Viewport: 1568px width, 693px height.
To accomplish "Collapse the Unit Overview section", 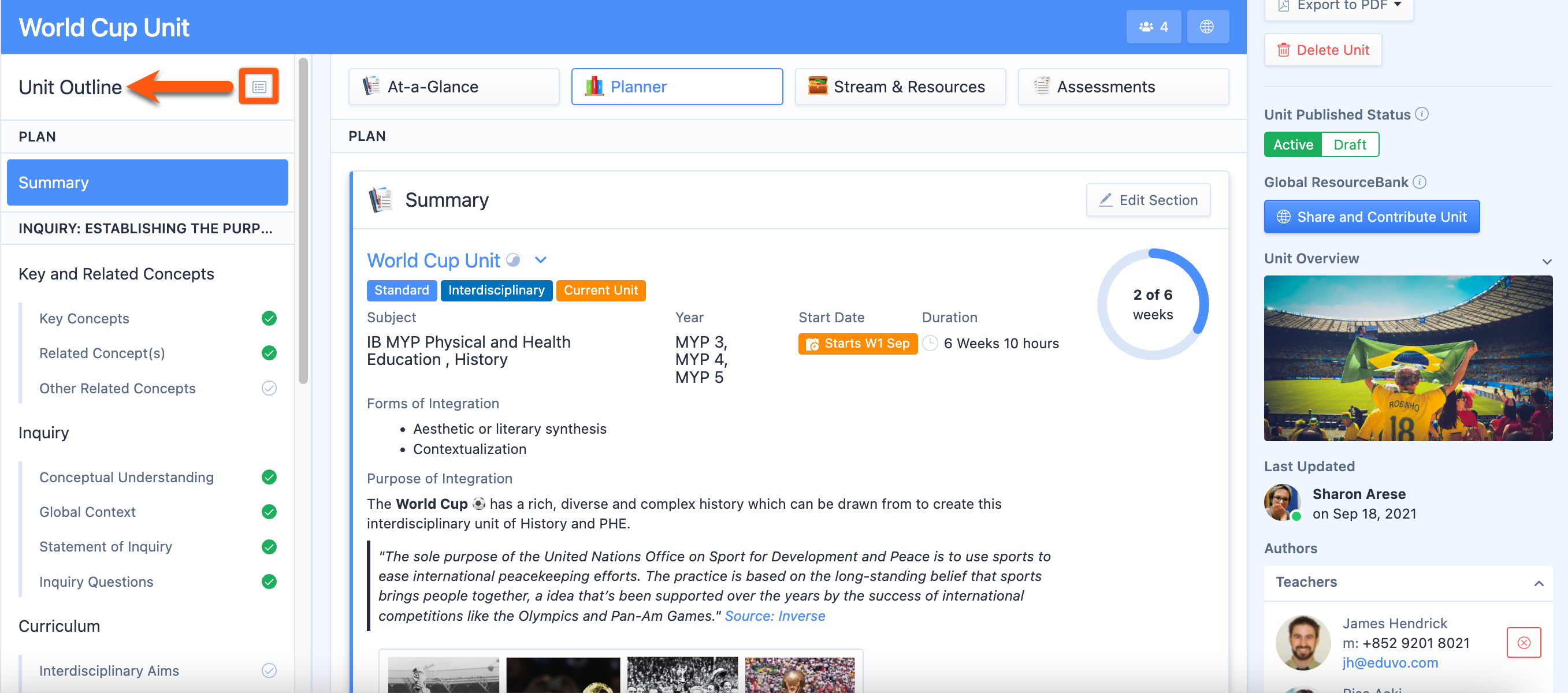I will click(x=1546, y=260).
